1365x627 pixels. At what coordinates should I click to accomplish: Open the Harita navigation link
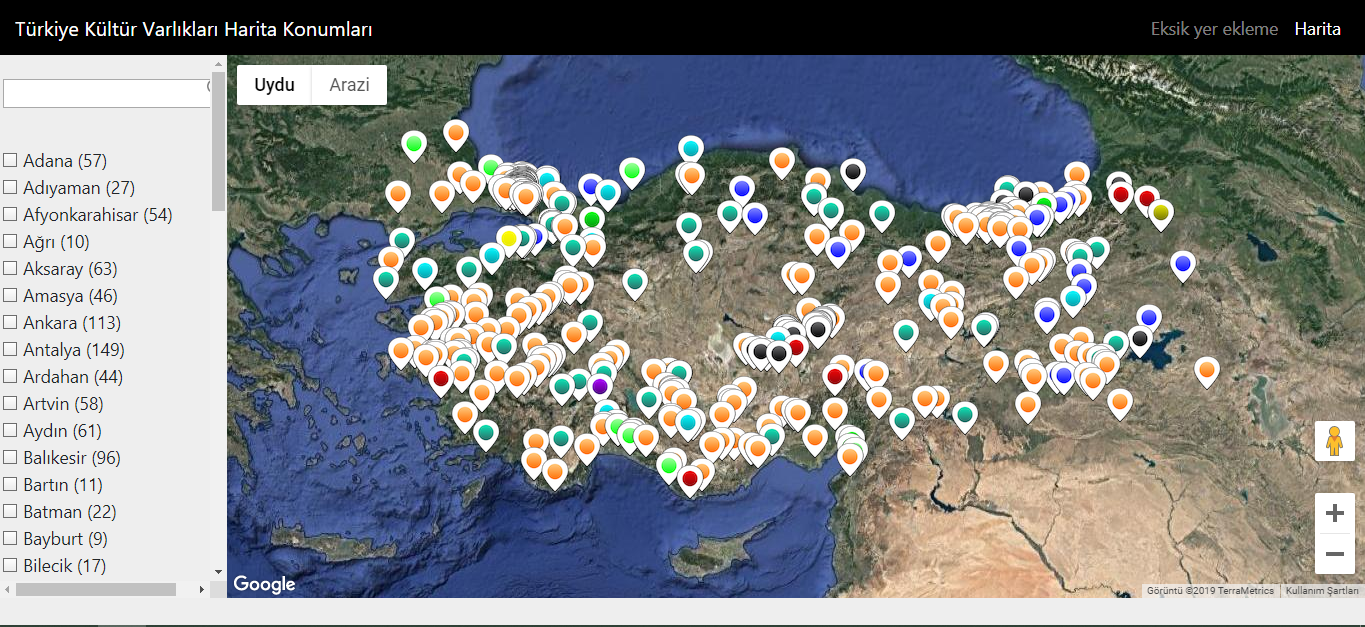[1317, 29]
